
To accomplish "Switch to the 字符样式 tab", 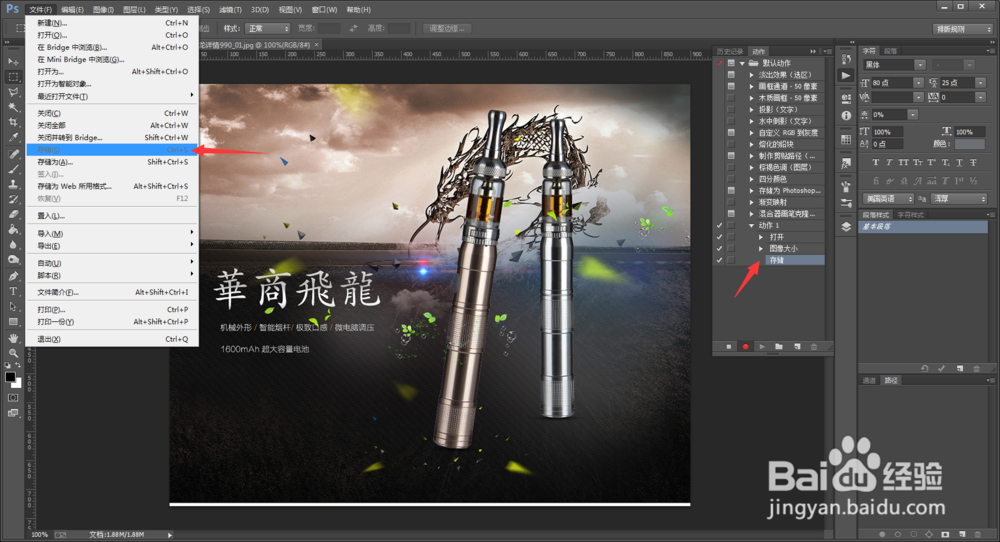I will (910, 215).
